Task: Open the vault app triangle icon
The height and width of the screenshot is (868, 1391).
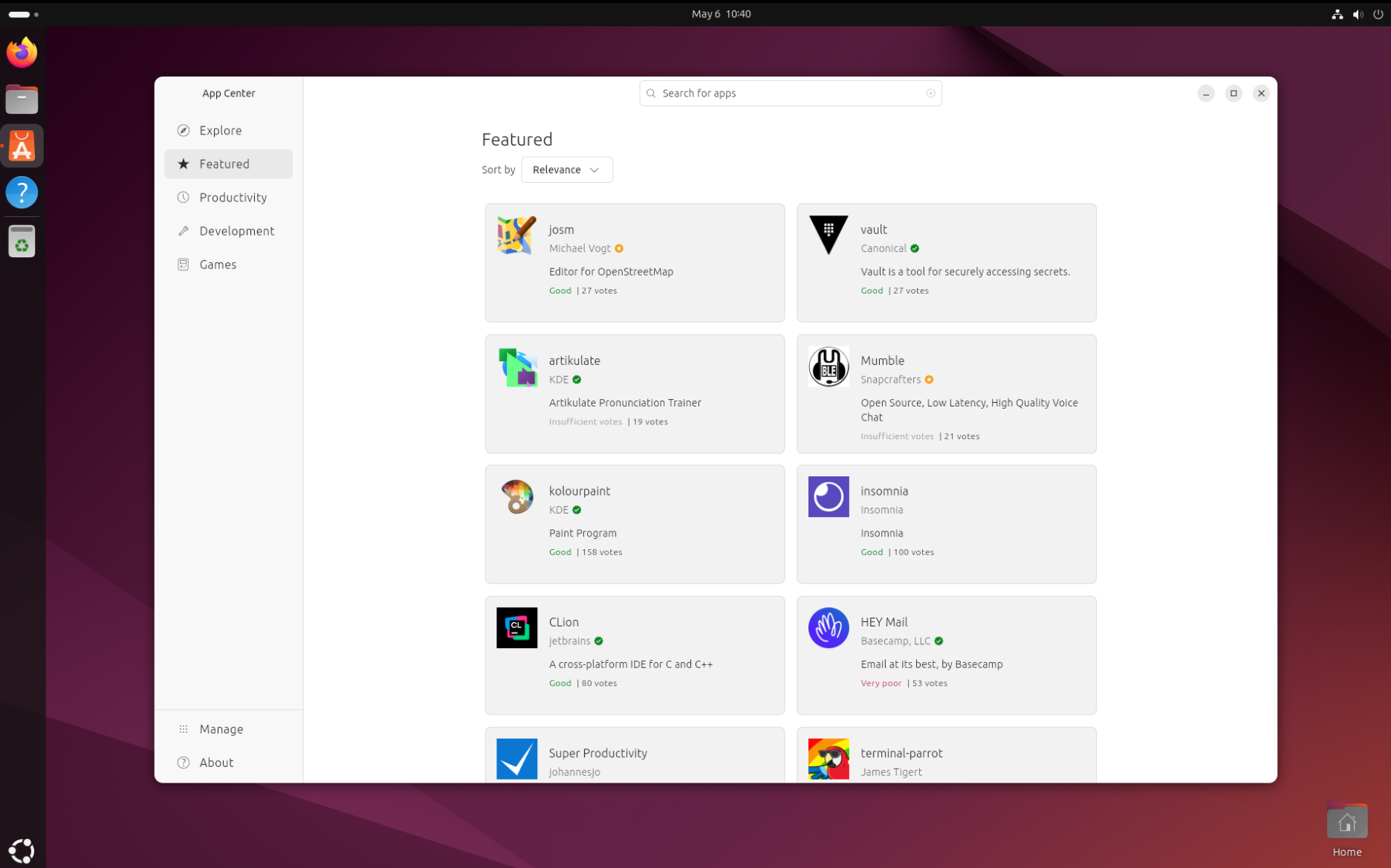Action: (x=828, y=236)
